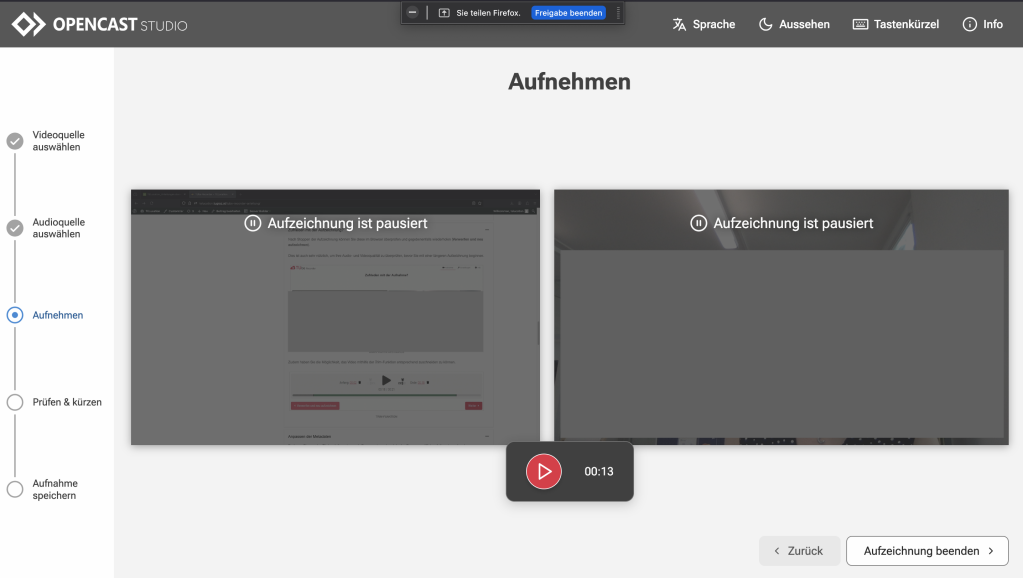Click Aufzeichnung beenden to finish recording
This screenshot has height=578, width=1023.
[x=927, y=551]
